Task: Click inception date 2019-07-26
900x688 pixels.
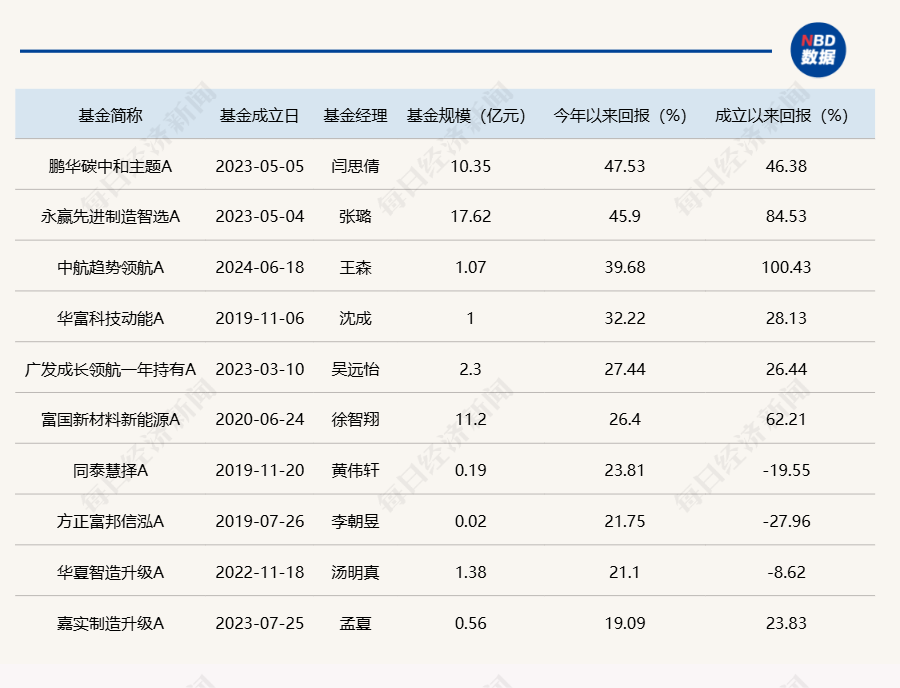Action: (259, 521)
